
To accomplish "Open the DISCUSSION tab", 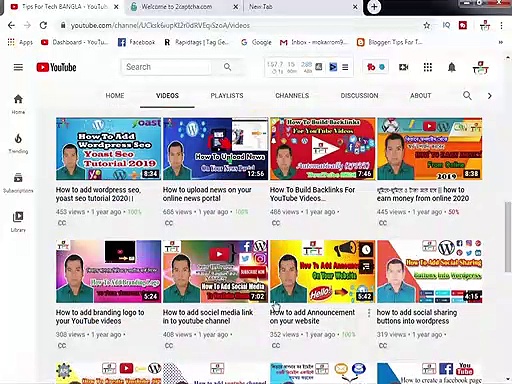I will pos(359,96).
